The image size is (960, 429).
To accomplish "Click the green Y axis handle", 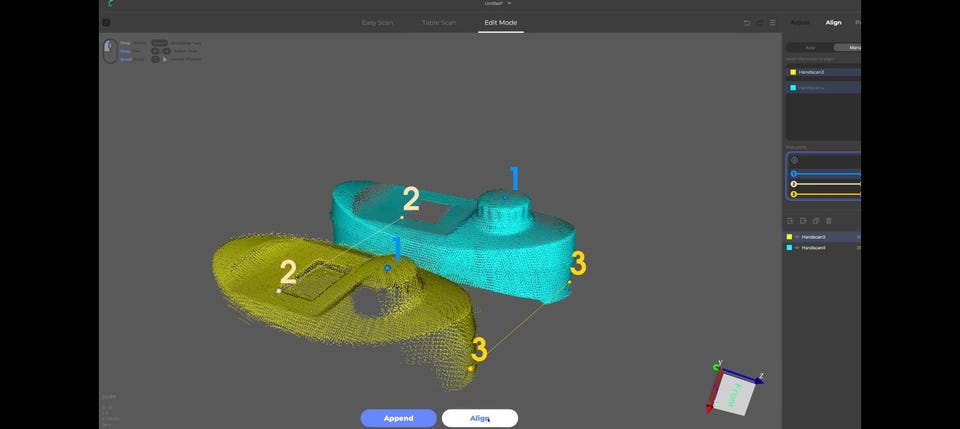I will click(717, 367).
